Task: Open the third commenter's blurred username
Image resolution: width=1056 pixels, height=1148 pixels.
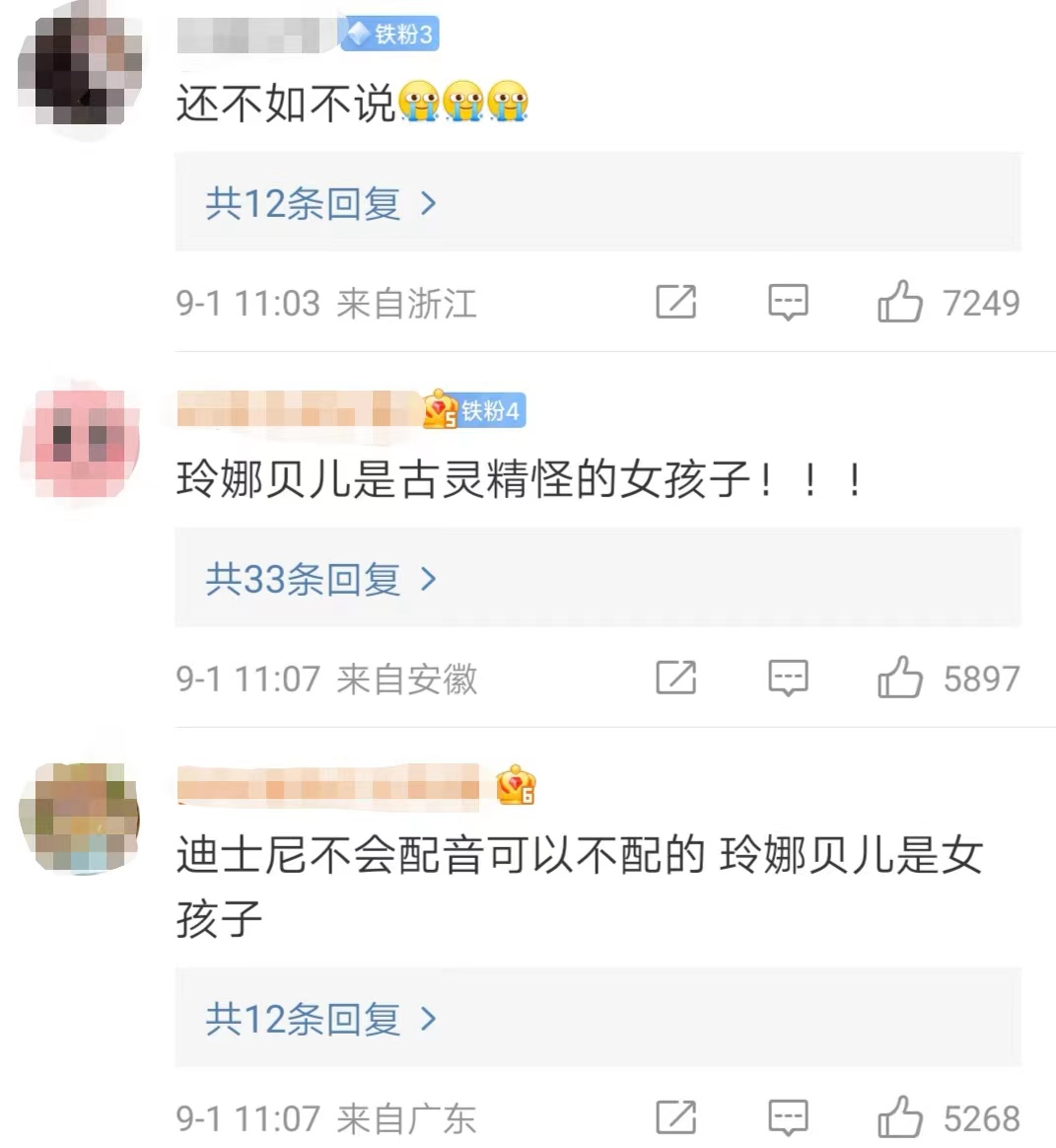Action: tap(328, 787)
